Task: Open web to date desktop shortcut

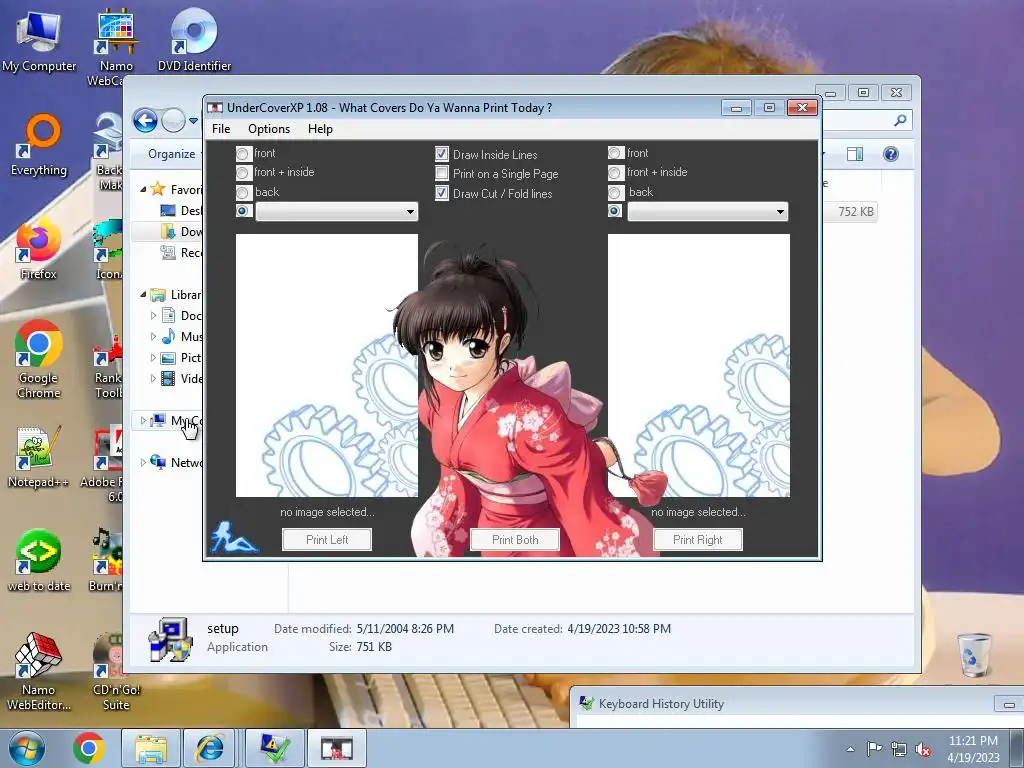Action: pos(39,560)
